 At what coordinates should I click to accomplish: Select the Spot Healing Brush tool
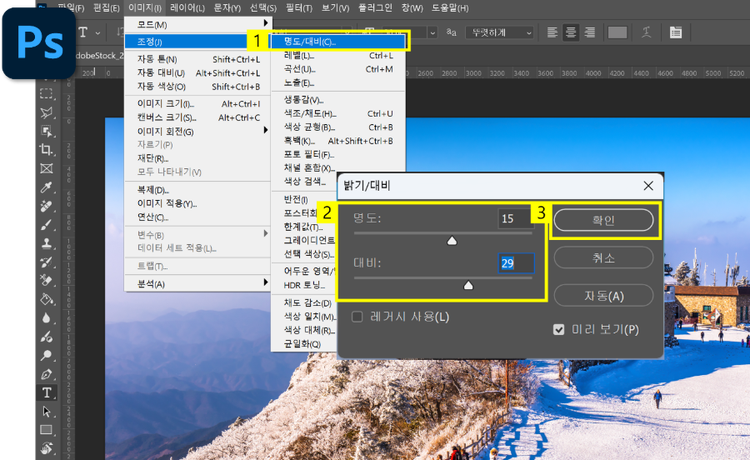(x=46, y=206)
